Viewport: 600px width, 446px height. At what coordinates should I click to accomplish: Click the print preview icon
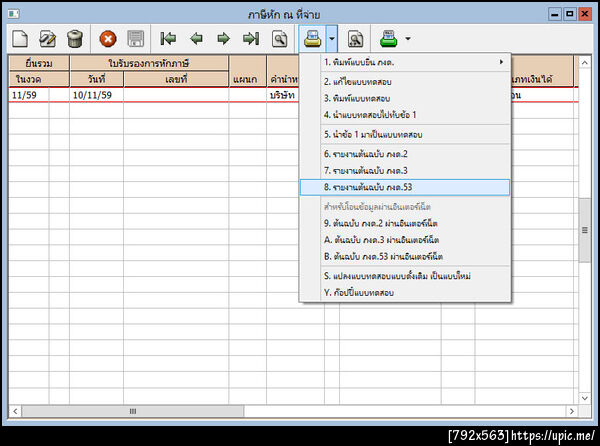(x=355, y=39)
